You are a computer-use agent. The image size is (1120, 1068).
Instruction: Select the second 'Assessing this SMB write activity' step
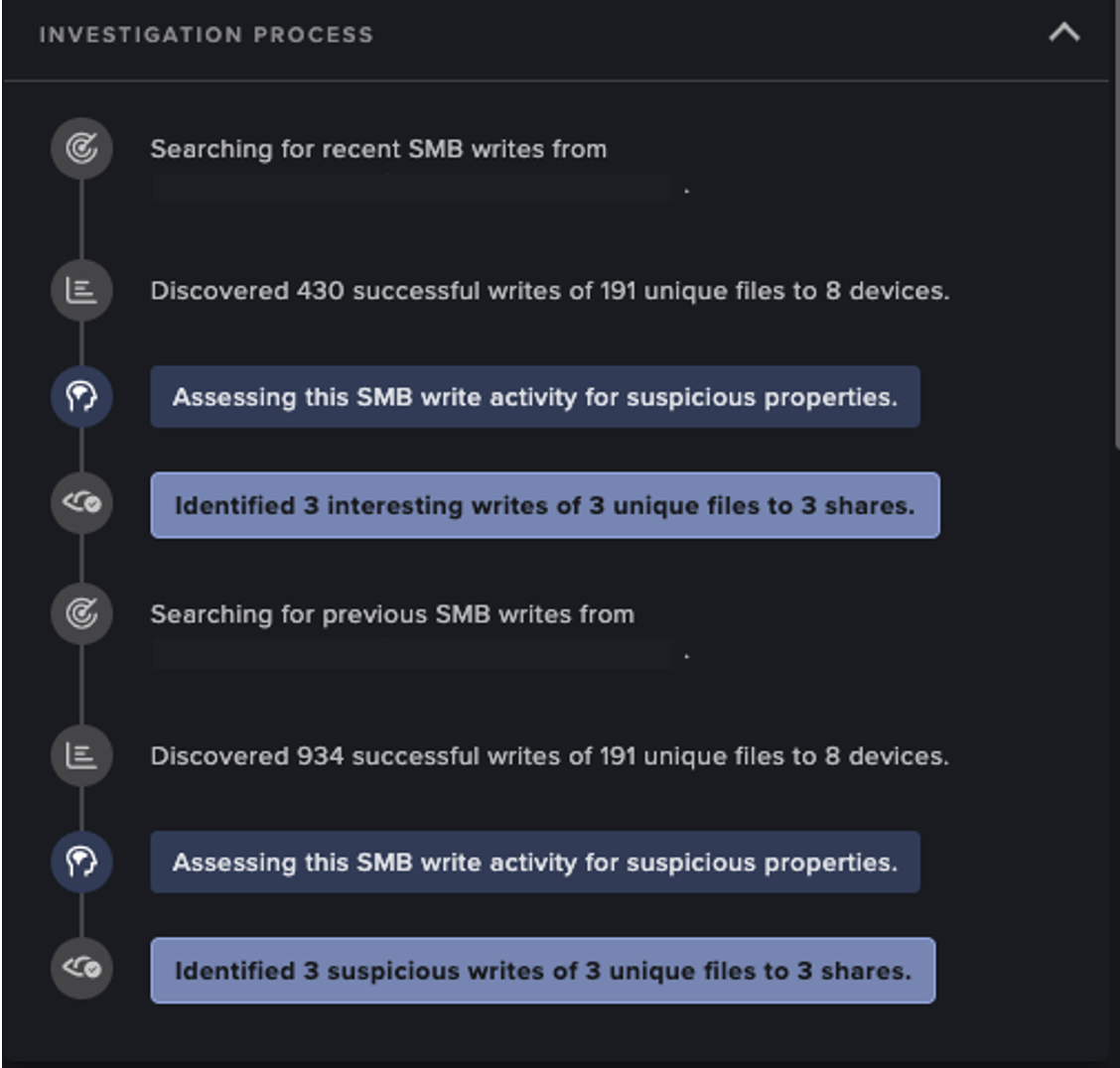535,862
